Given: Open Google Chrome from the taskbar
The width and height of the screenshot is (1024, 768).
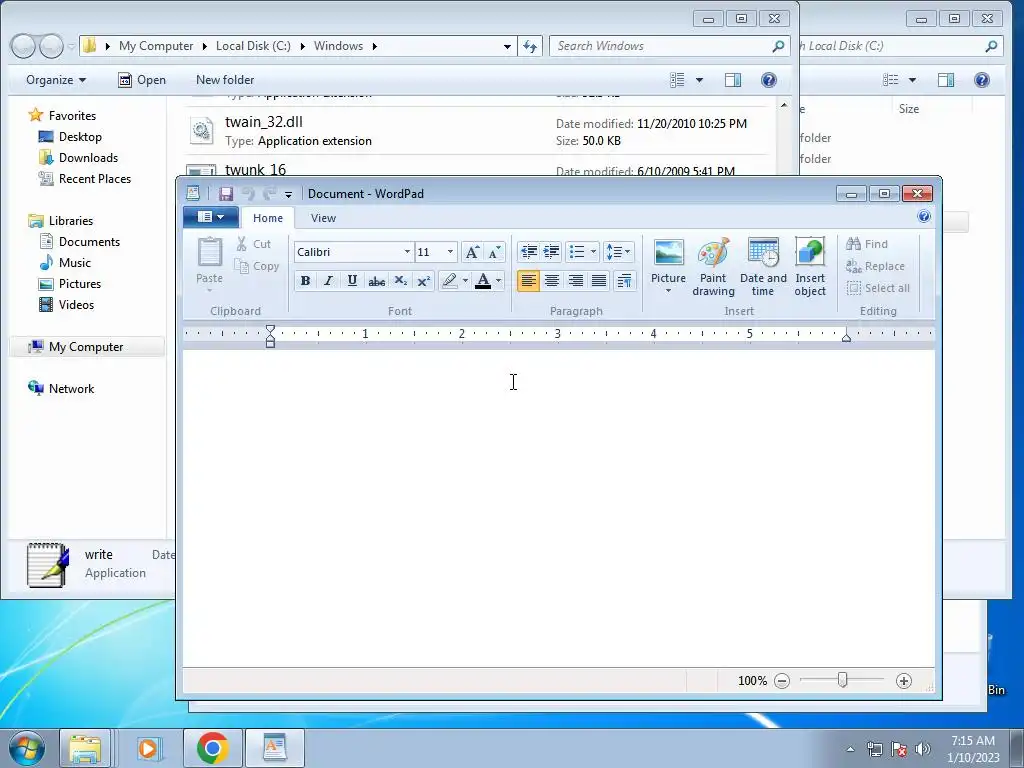Looking at the screenshot, I should point(212,748).
